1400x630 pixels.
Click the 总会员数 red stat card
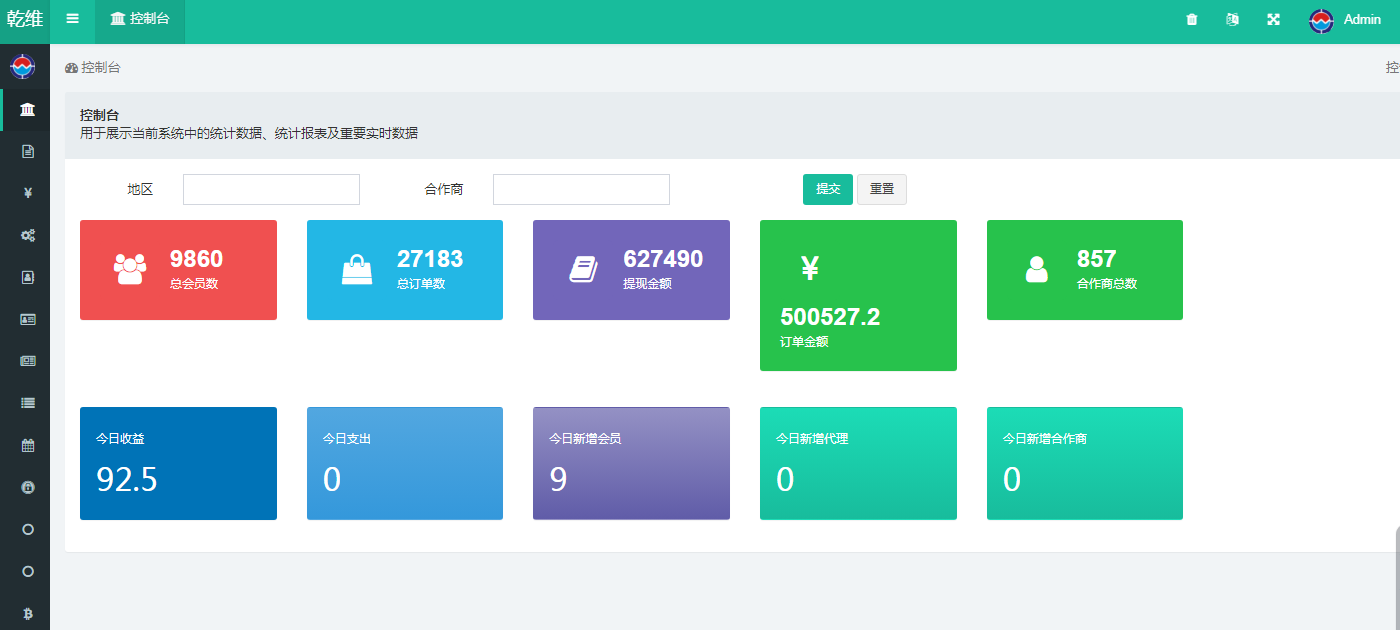point(178,270)
